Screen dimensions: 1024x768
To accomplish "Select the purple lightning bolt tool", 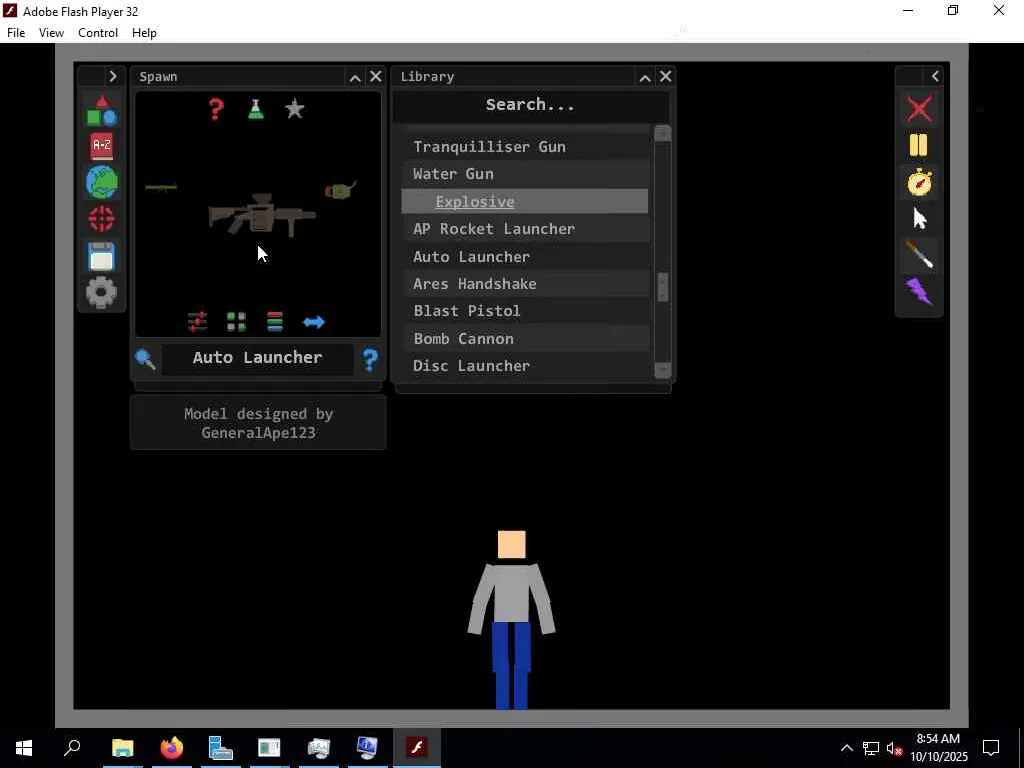I will coord(920,291).
